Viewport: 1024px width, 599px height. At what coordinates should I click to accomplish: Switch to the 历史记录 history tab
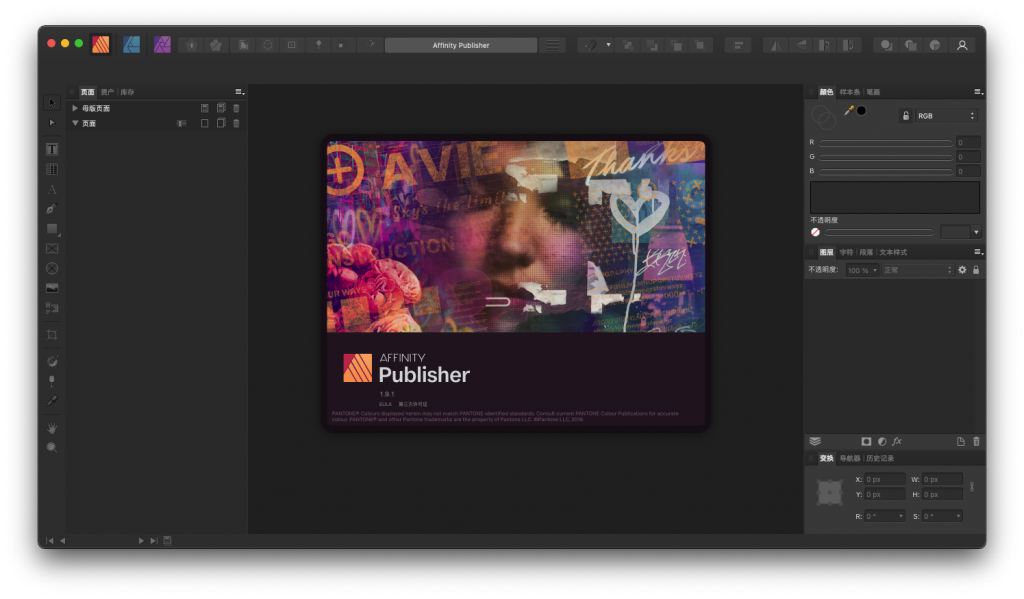[880, 459]
